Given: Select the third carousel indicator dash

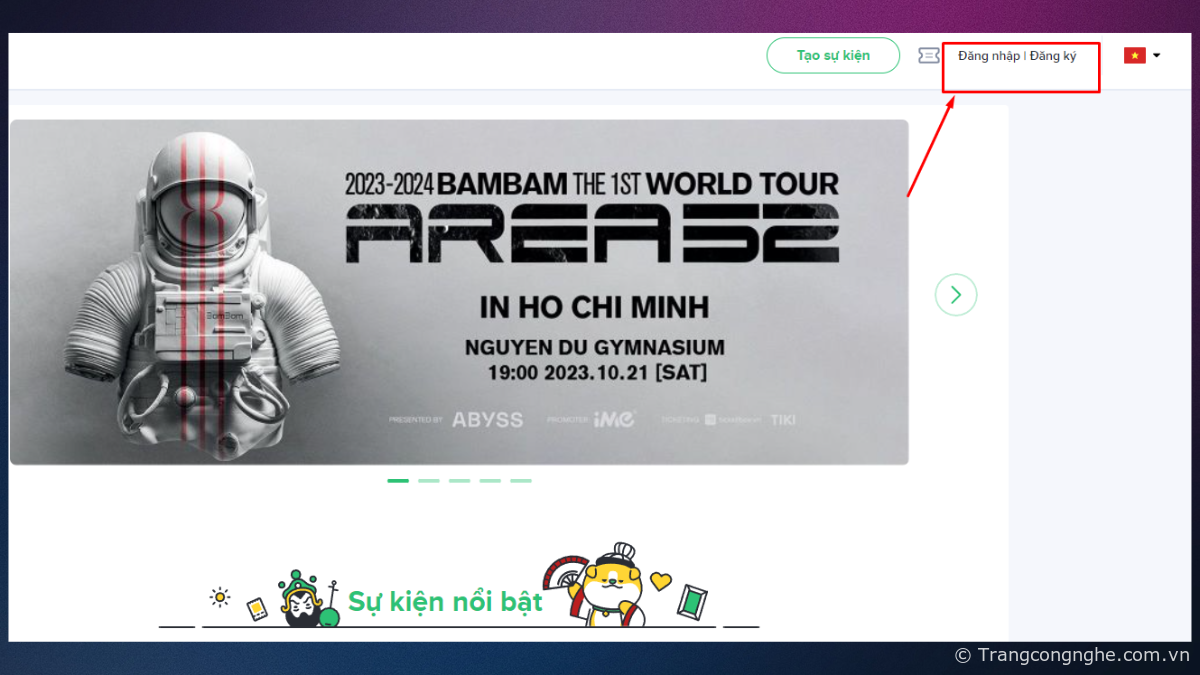Looking at the screenshot, I should point(460,481).
